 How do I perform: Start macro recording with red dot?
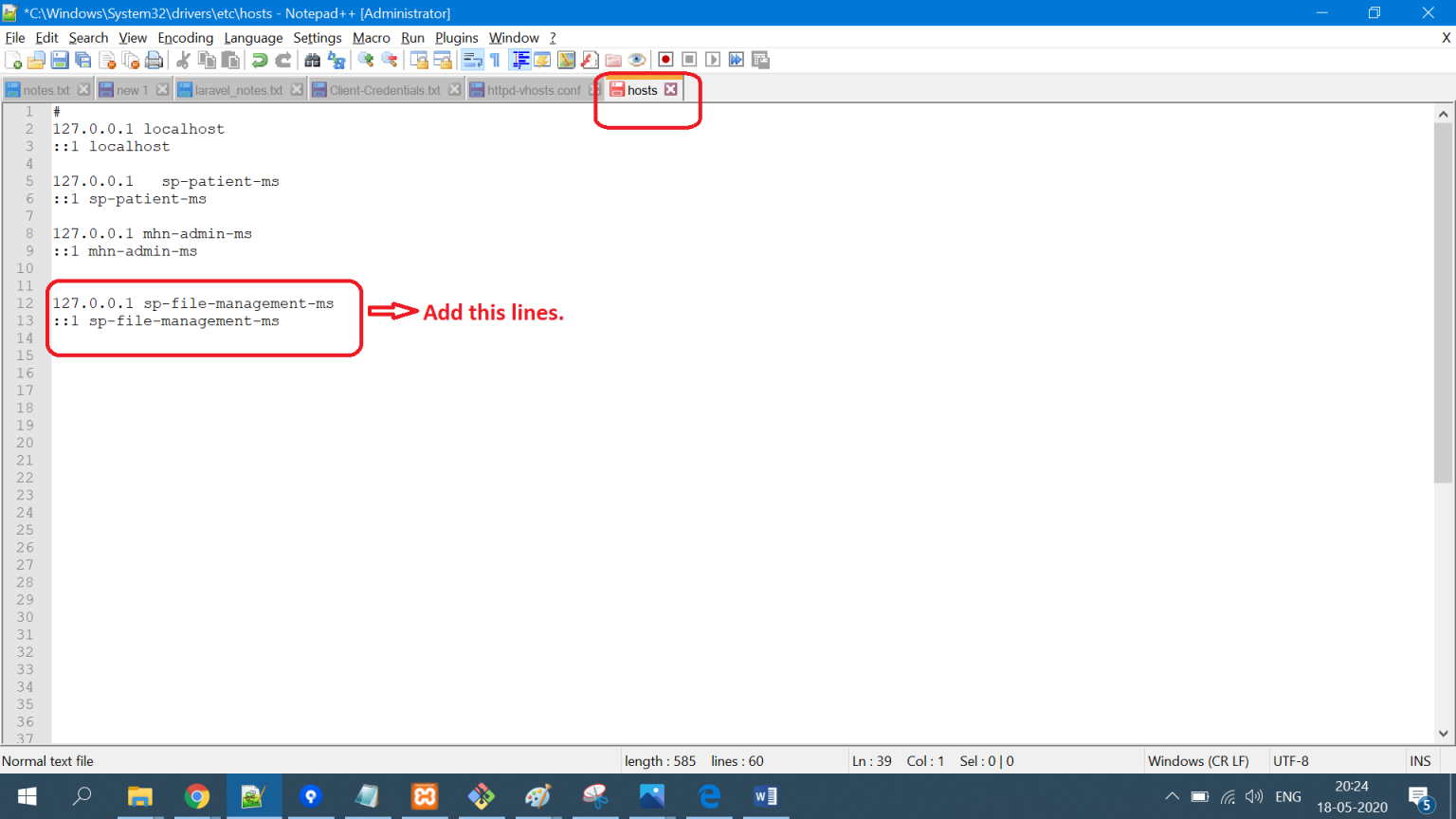[665, 60]
